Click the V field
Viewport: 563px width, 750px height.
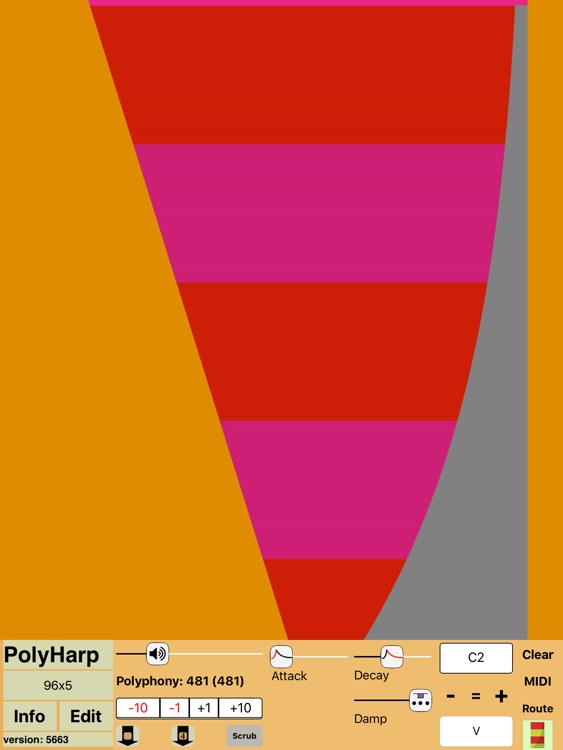point(476,731)
